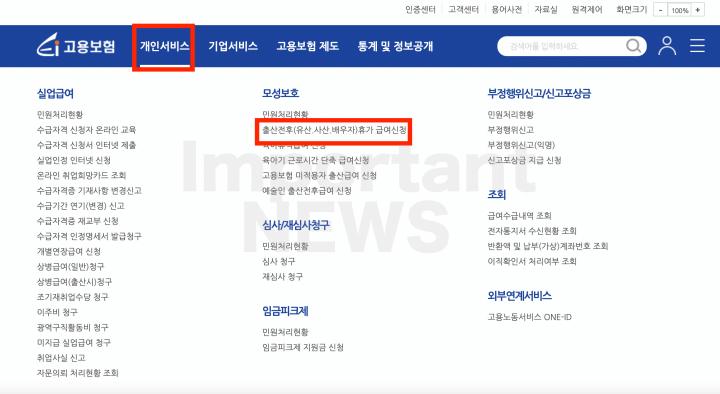Open 급여수급내역 조회
The image size is (720, 394).
pyautogui.click(x=519, y=215)
